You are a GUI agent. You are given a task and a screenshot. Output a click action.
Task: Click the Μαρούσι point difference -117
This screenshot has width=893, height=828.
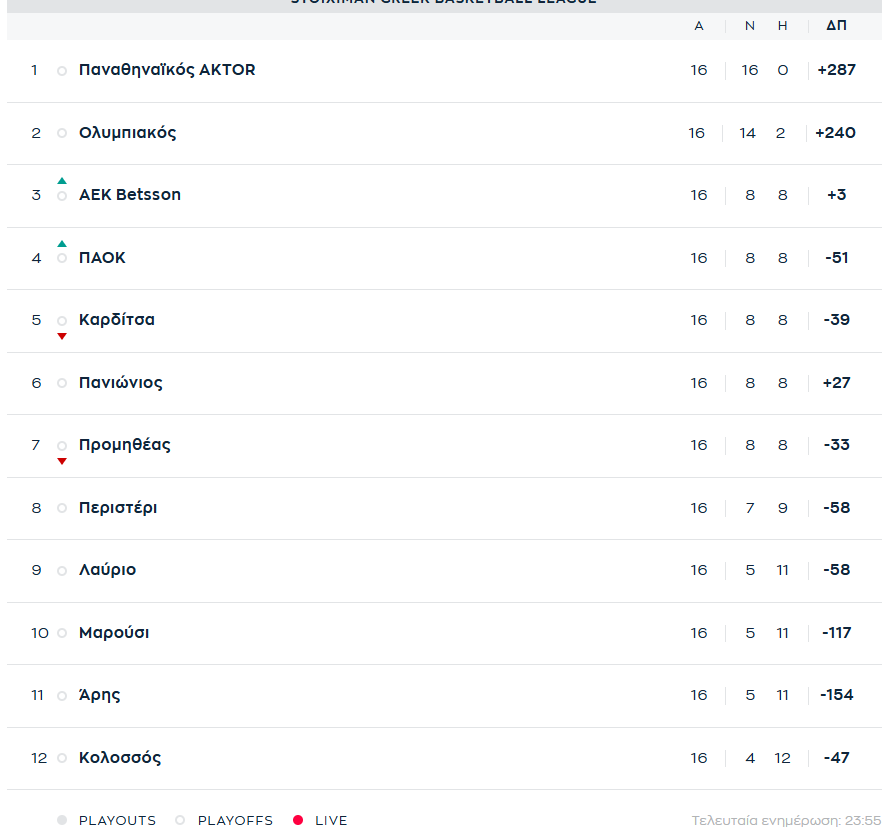pyautogui.click(x=836, y=633)
